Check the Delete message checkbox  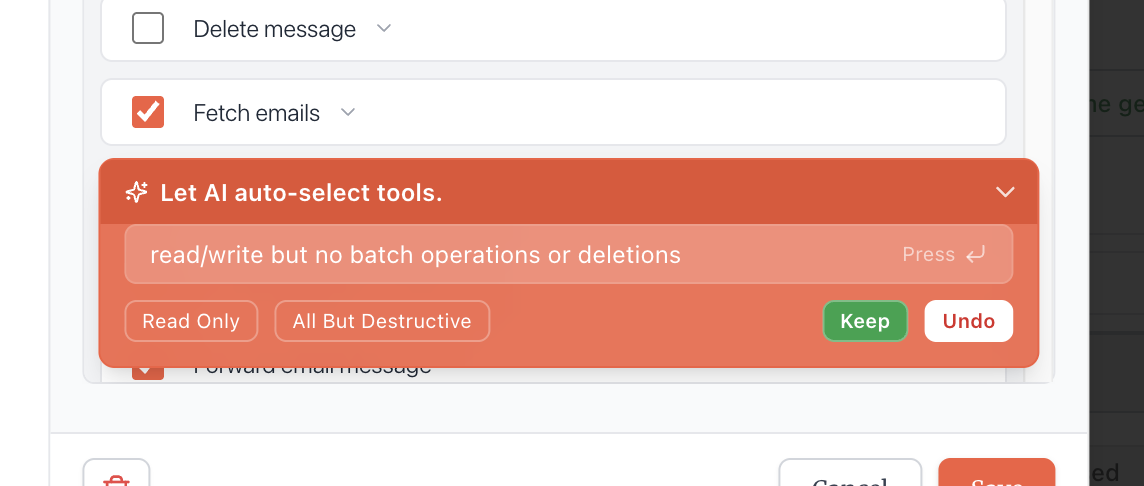click(x=148, y=29)
